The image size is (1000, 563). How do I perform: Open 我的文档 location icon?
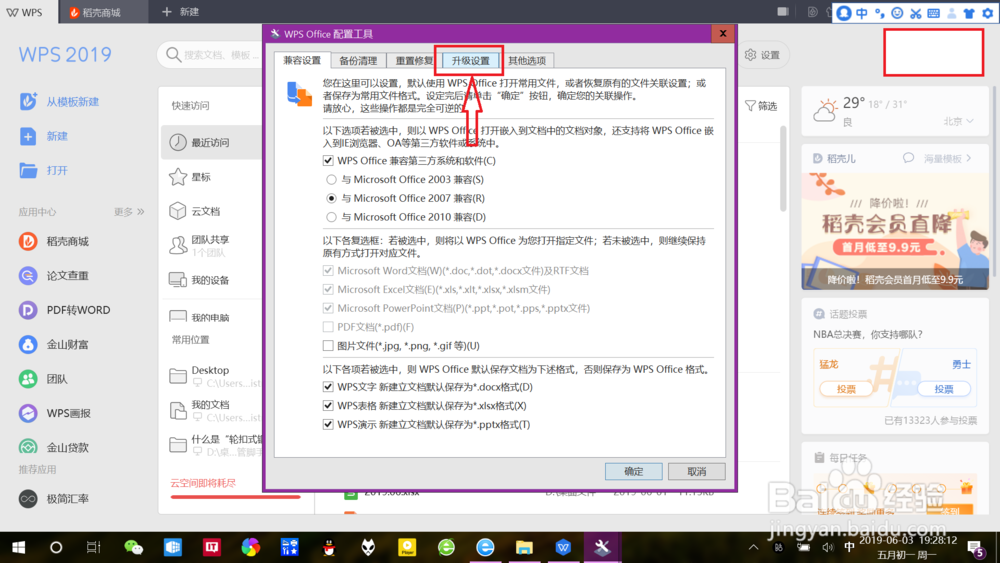tap(178, 410)
